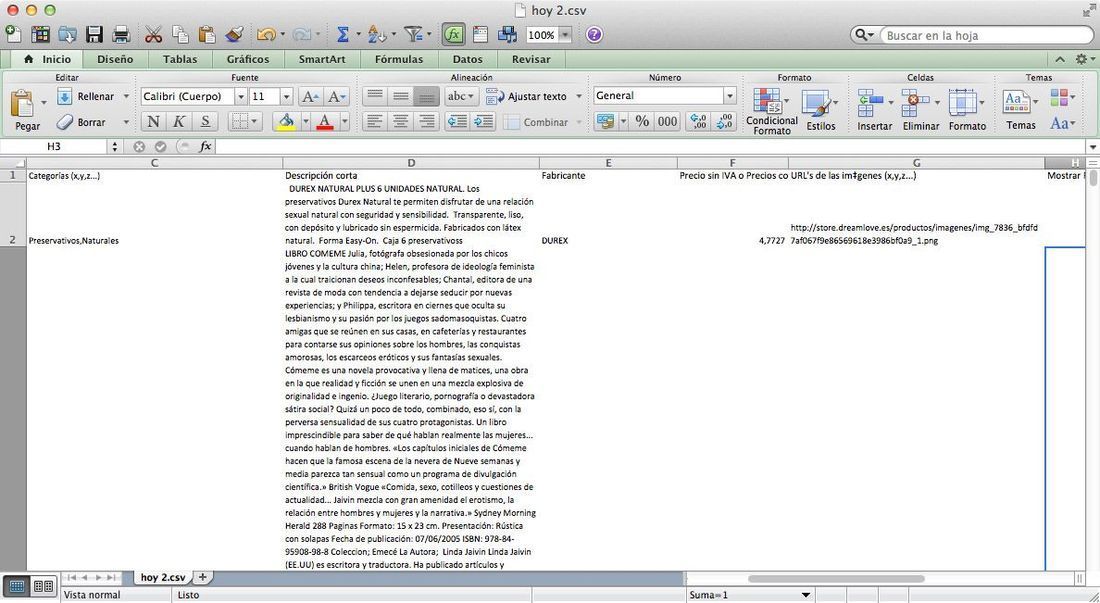Copy the selection from the standard toolbar

(x=180, y=34)
